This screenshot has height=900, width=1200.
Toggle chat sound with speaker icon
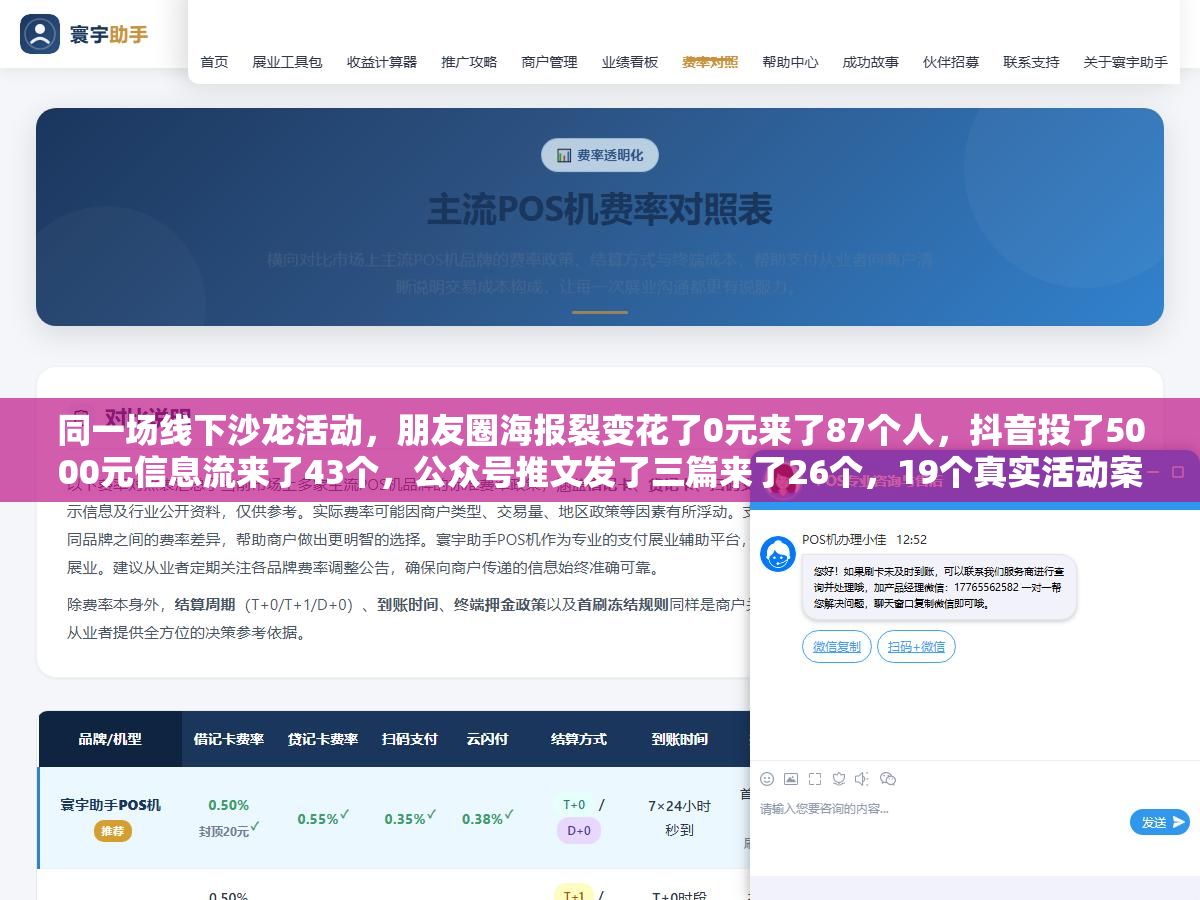click(x=863, y=778)
